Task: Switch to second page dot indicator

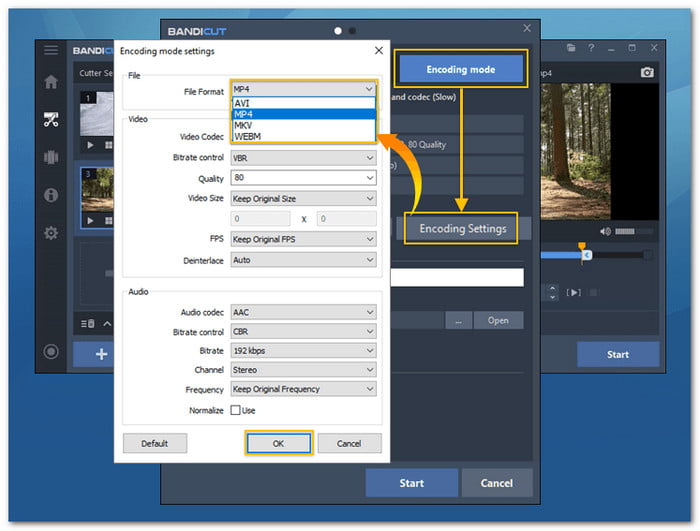Action: pyautogui.click(x=352, y=31)
